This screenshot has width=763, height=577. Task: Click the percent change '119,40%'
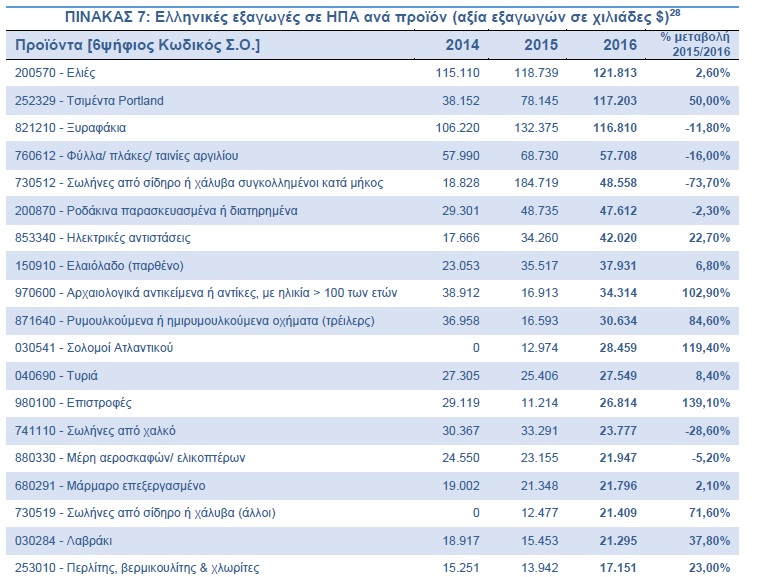pos(706,348)
